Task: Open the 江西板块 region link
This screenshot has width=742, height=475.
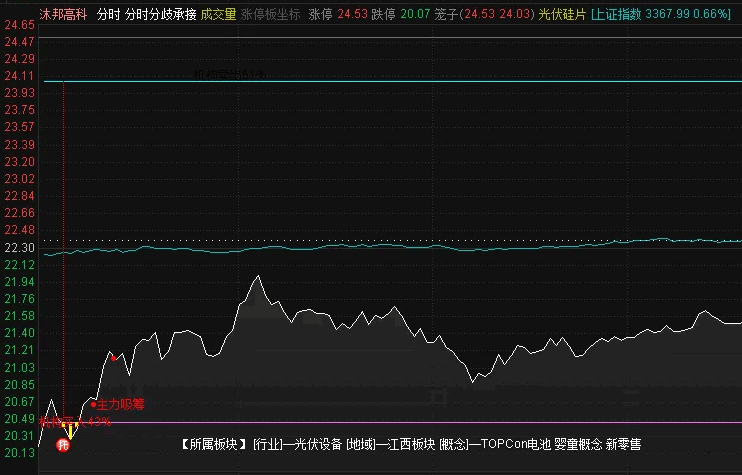Action: click(x=411, y=444)
